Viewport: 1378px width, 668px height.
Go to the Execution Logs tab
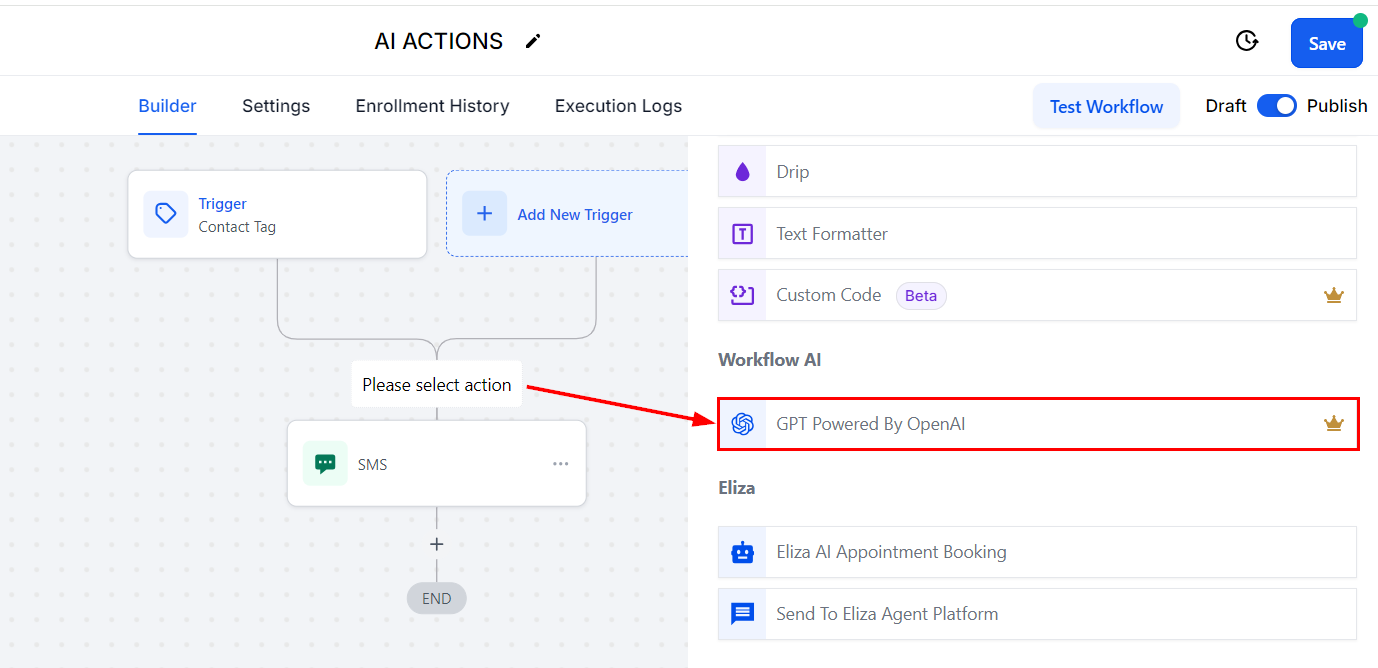coord(618,106)
